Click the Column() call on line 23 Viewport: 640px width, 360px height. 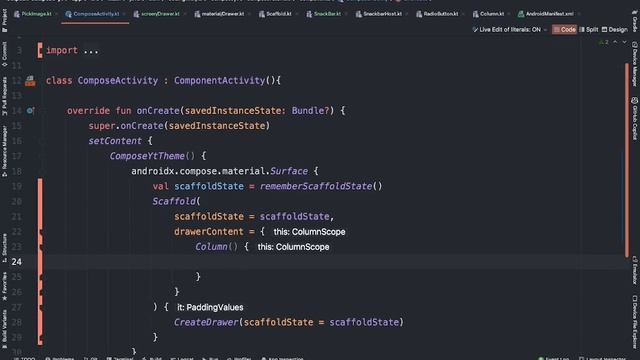pyautogui.click(x=216, y=247)
